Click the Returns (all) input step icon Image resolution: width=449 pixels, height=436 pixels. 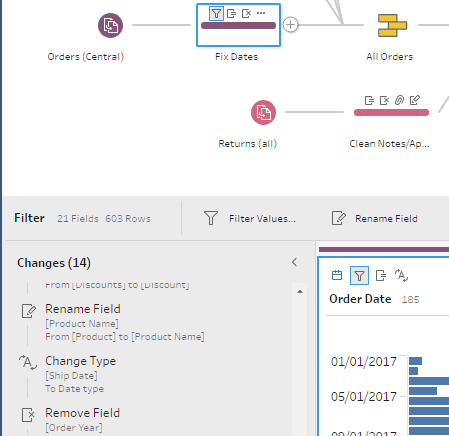click(x=263, y=112)
